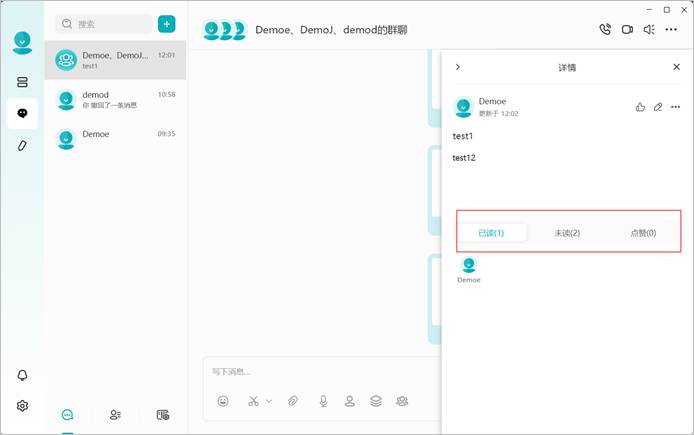Select the messages tab at bottom of the chat list
Viewport: 694px width, 435px height.
(67, 415)
